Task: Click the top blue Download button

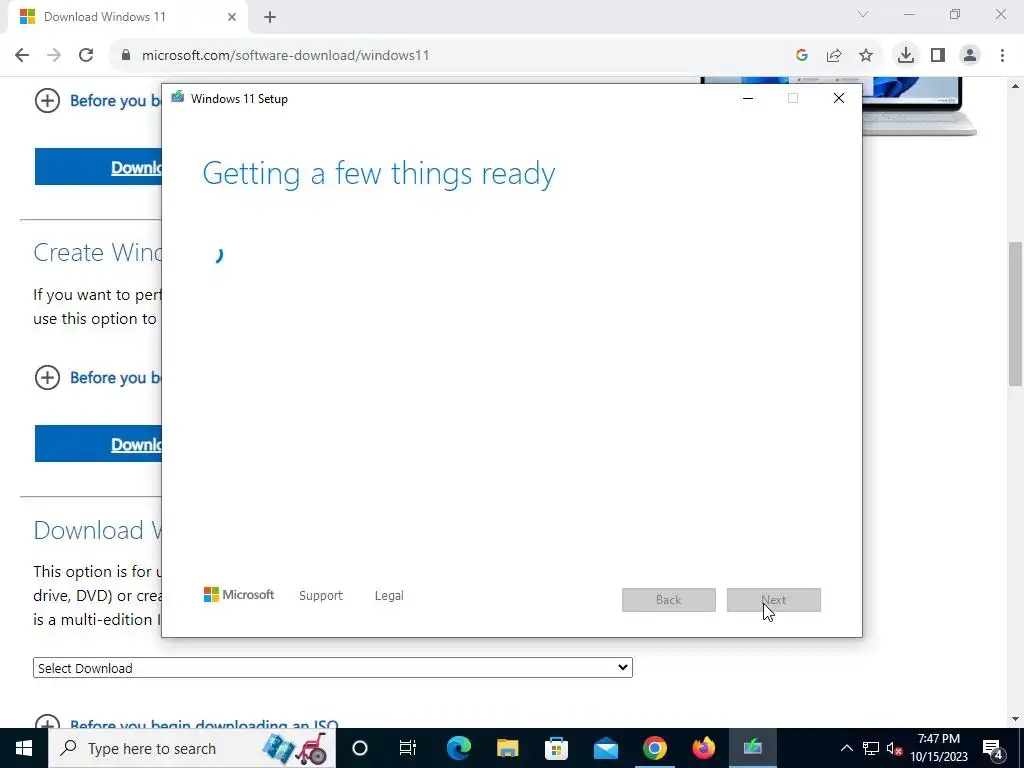Action: (98, 167)
